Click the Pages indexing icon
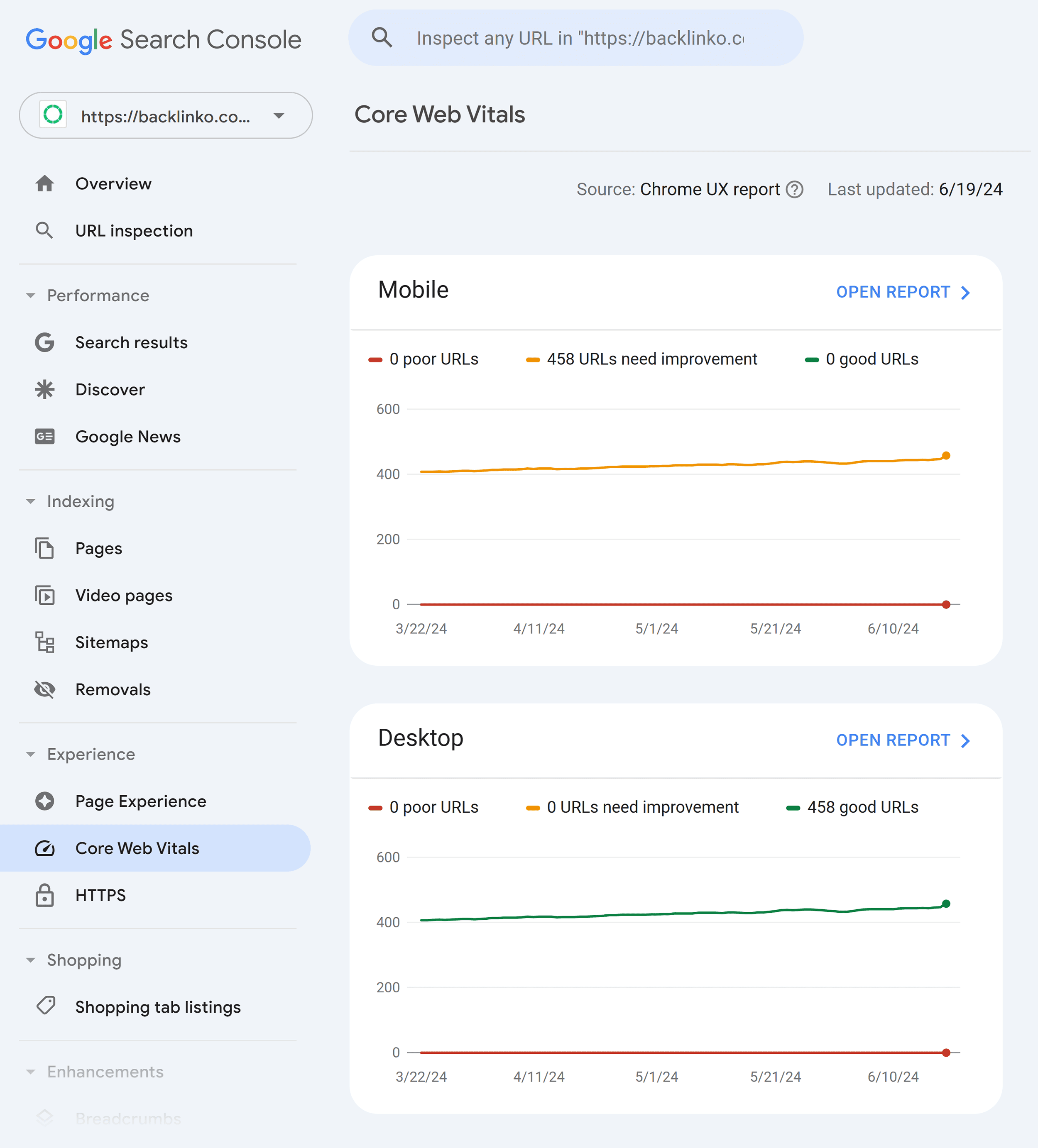 (44, 548)
